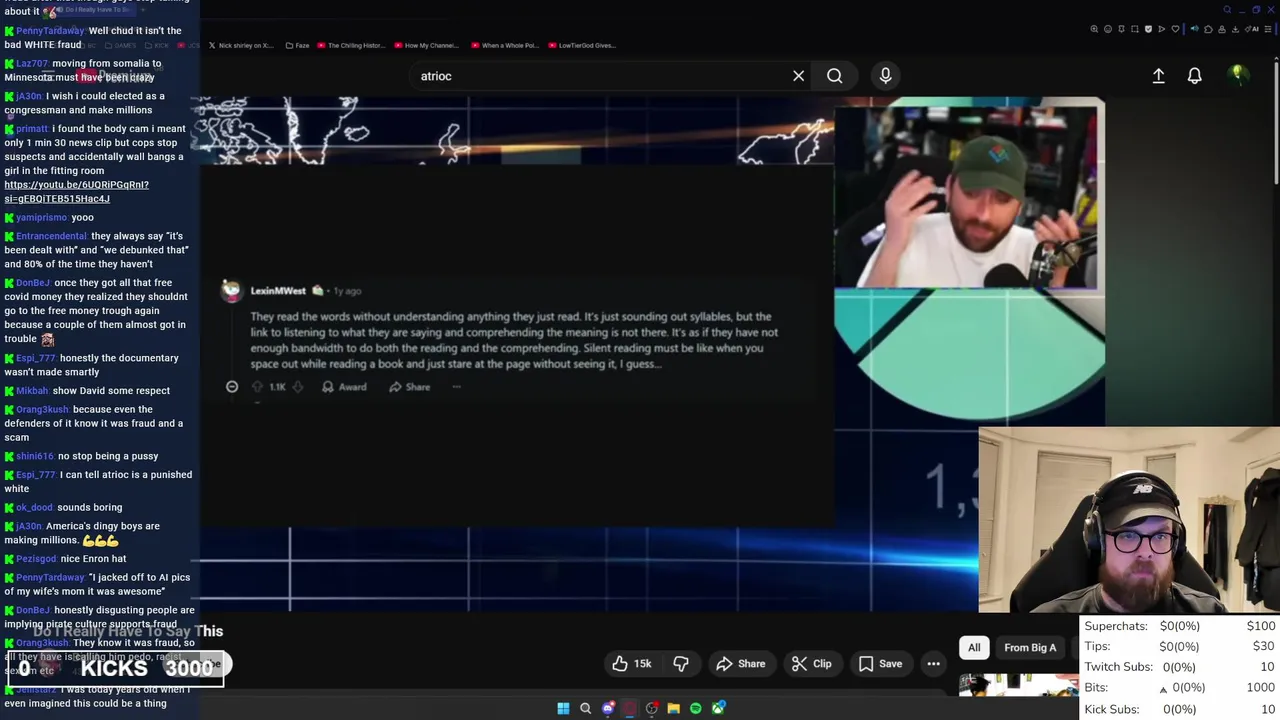Click the 'Kick Subs' goal row
Image resolution: width=1280 pixels, height=720 pixels.
1180,709
